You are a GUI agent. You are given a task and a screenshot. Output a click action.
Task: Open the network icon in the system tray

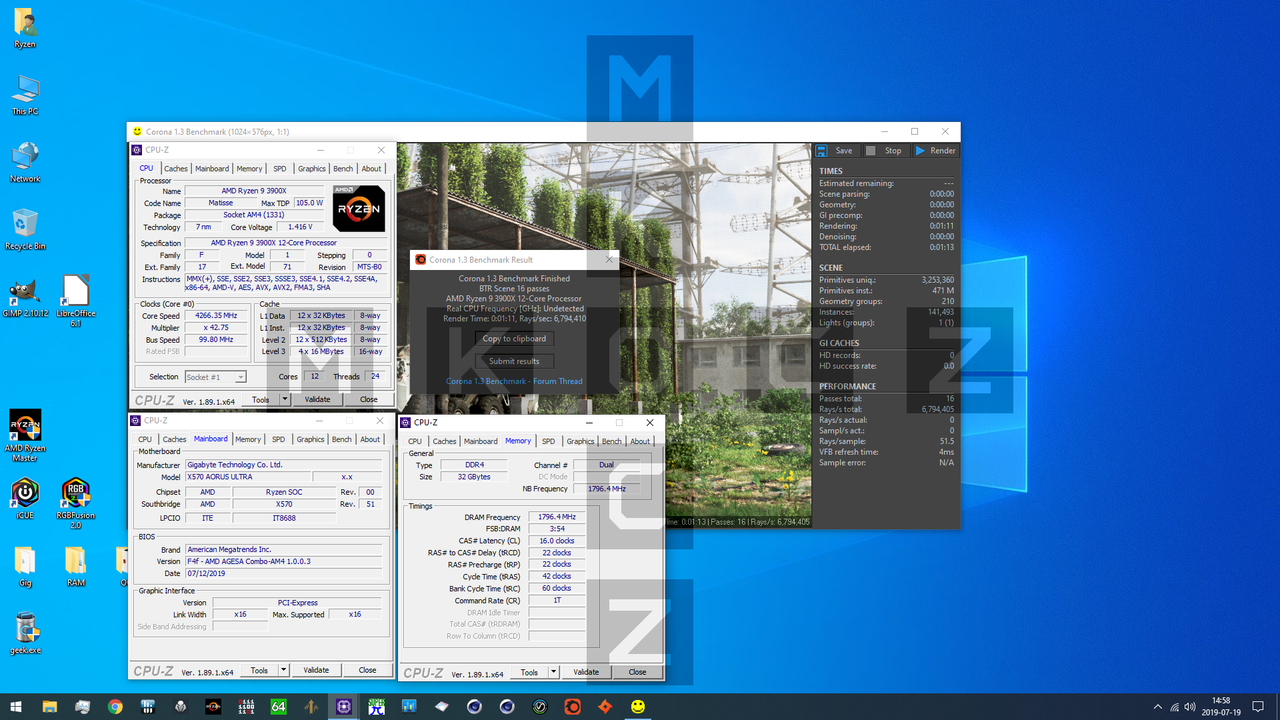[1176, 706]
